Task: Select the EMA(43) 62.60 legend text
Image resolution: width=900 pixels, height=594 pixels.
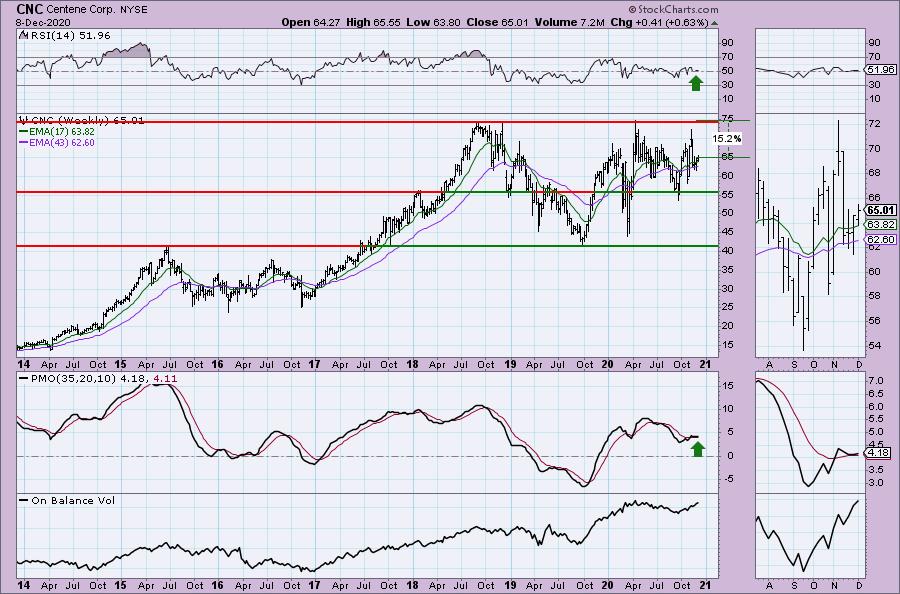Action: point(61,142)
